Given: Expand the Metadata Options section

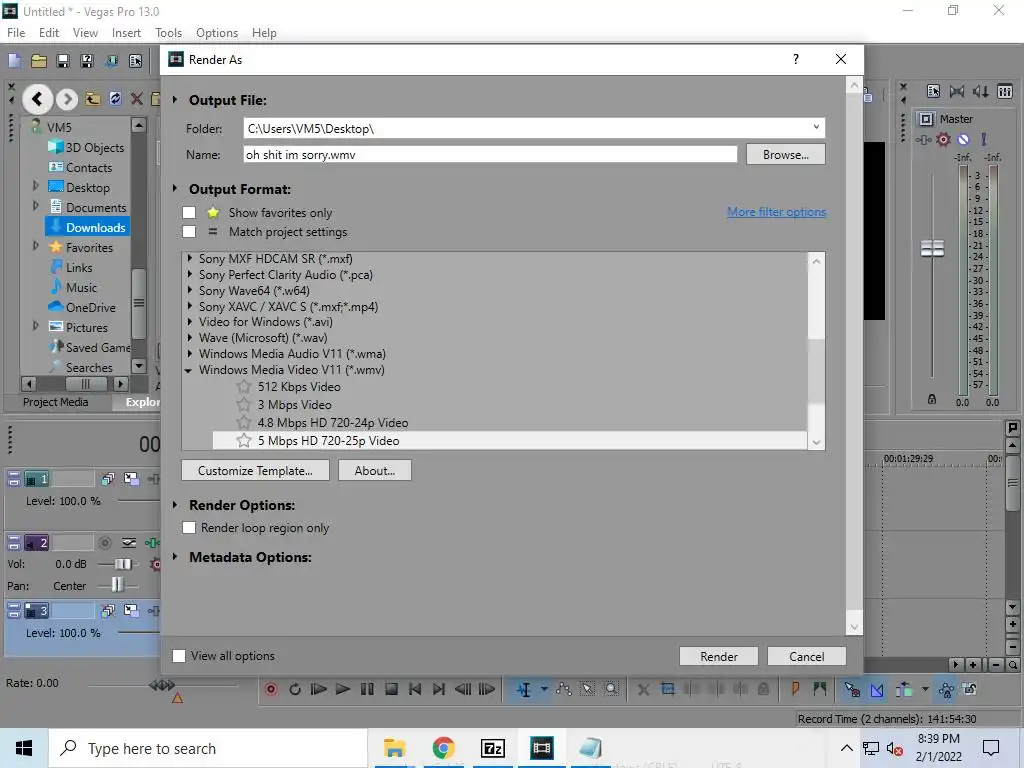Looking at the screenshot, I should (175, 557).
